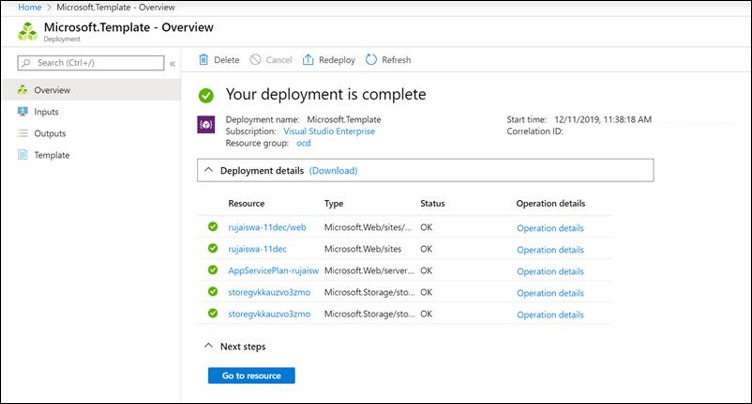752x404 pixels.
Task: Download the deployment details
Action: 333,170
